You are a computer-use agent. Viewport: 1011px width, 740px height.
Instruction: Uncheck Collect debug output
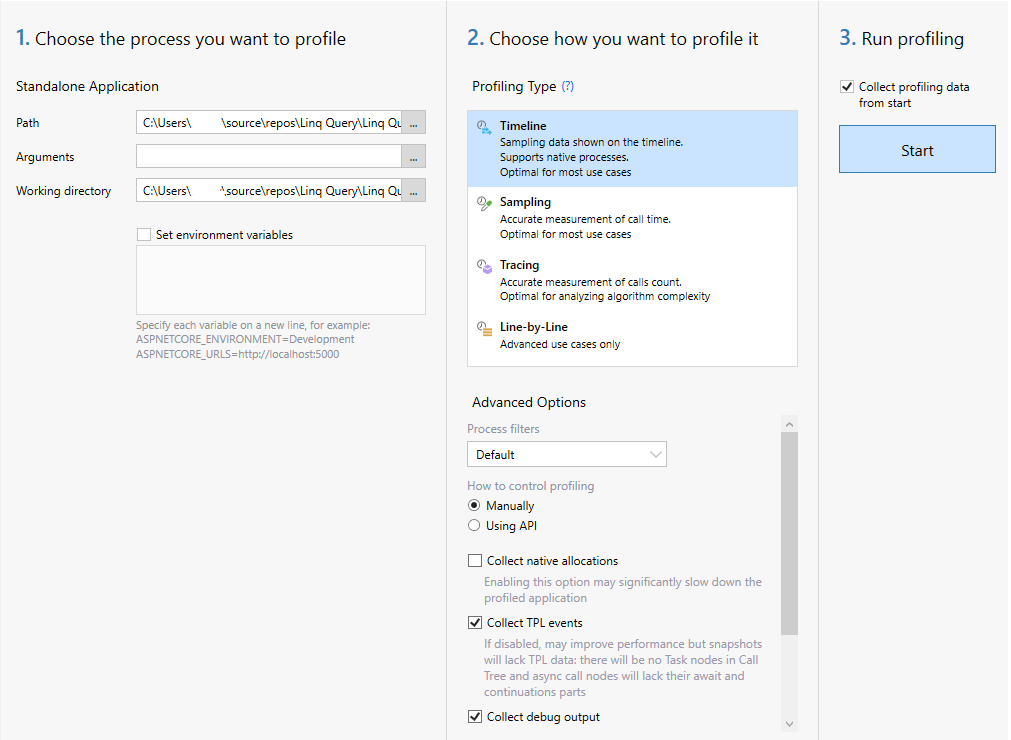coord(475,716)
